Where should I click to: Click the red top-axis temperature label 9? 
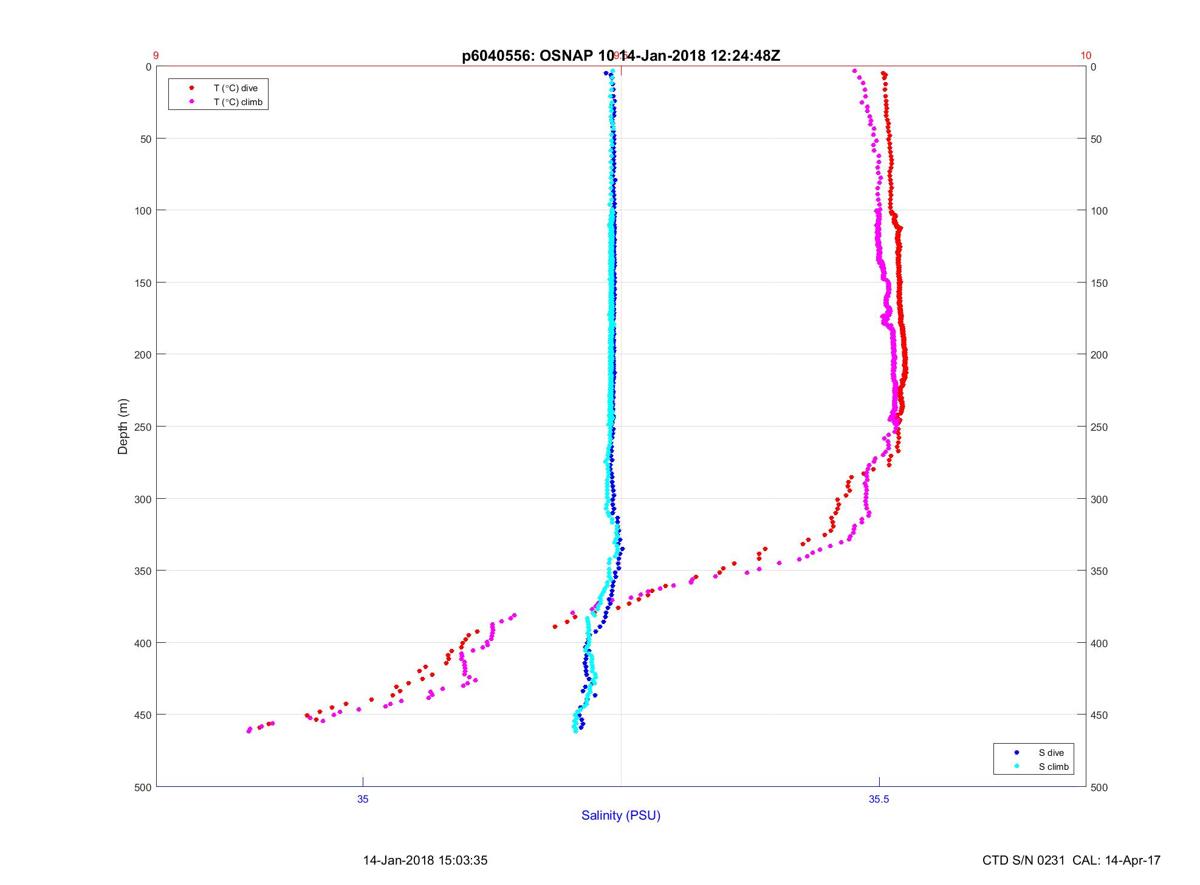click(x=156, y=56)
